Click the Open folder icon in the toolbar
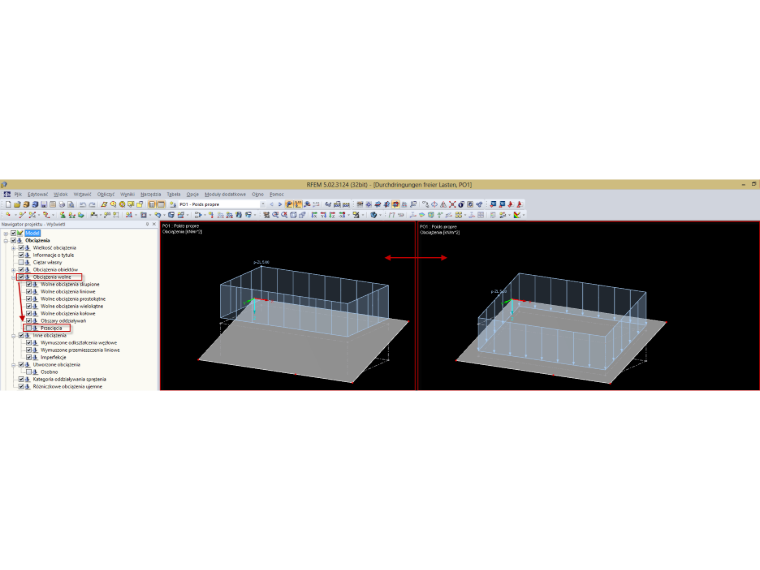760x570 pixels. tap(17, 205)
